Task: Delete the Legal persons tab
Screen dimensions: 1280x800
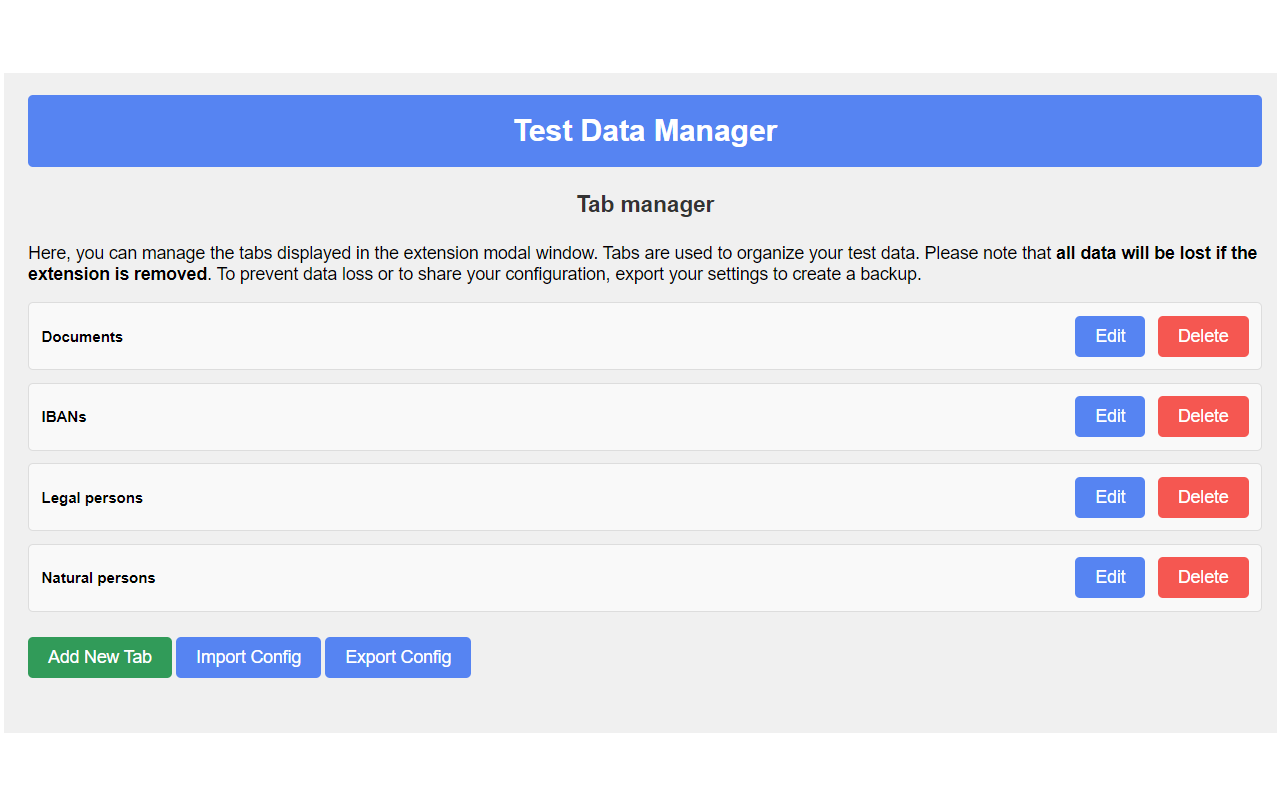Action: (x=1203, y=497)
